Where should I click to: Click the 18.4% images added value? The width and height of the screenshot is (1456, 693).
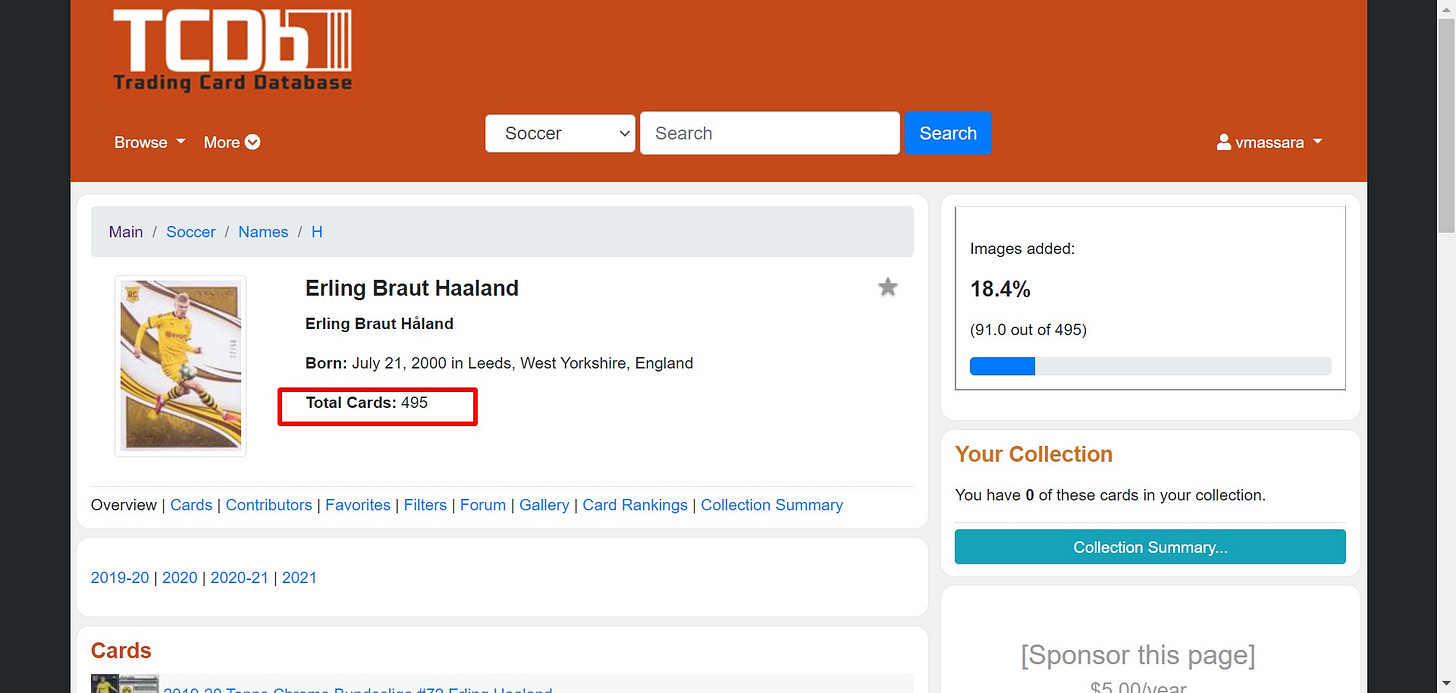click(x=1000, y=290)
